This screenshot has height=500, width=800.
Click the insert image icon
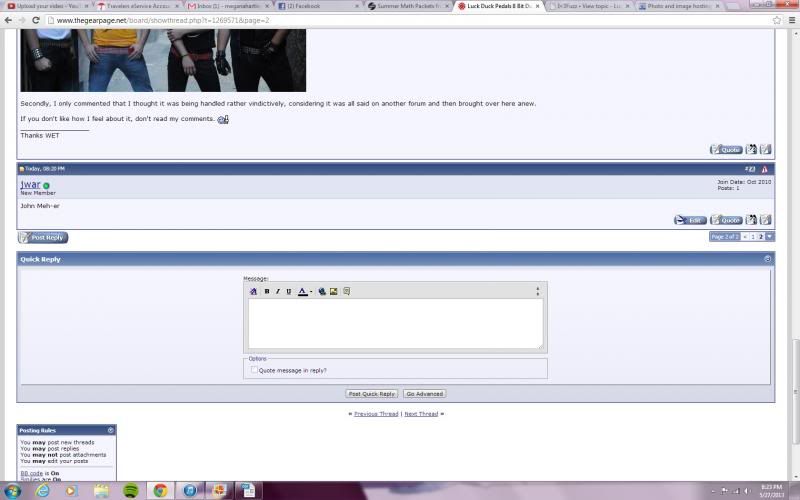(334, 291)
